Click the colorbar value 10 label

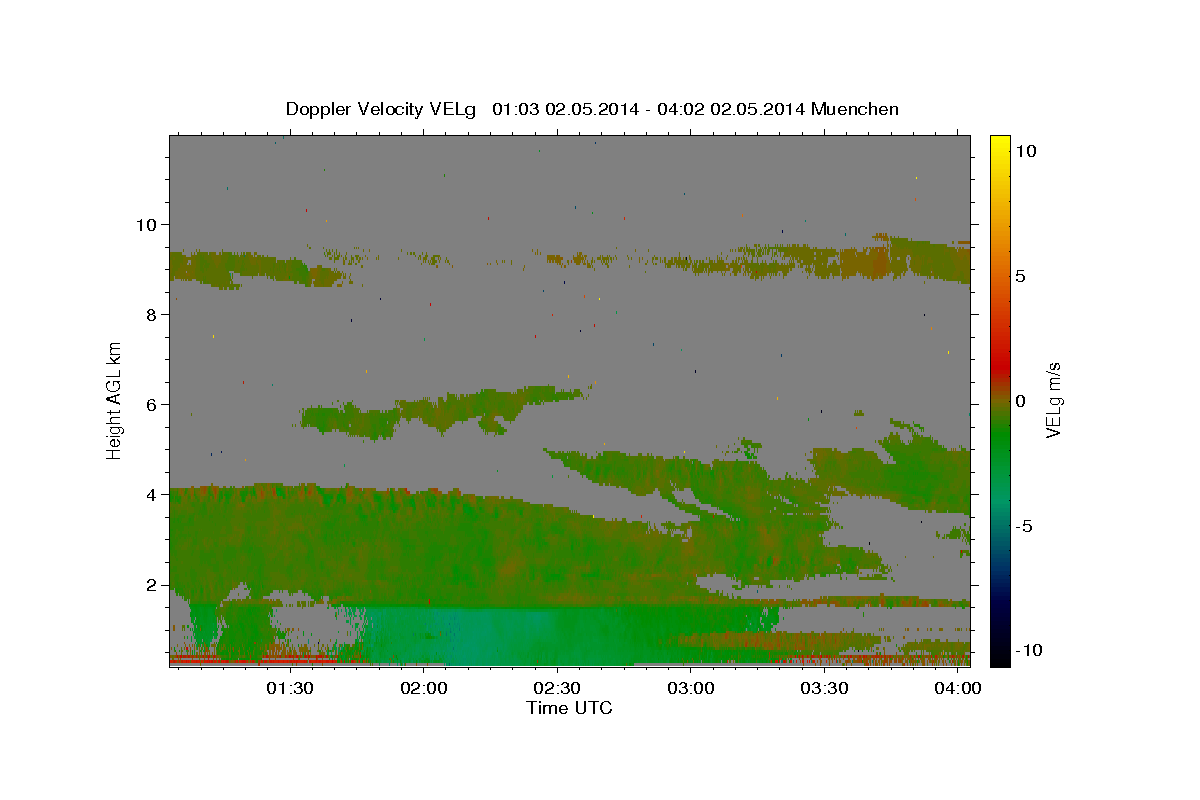(1025, 150)
